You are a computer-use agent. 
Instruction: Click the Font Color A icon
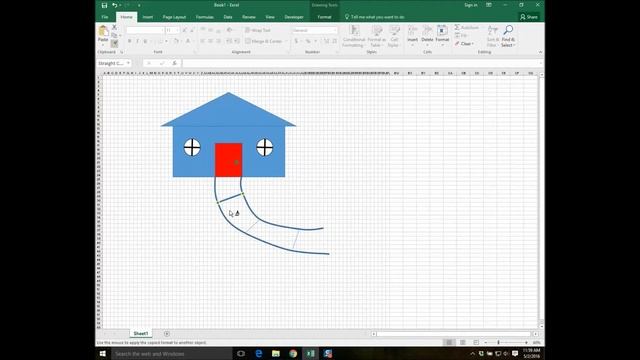pos(188,41)
